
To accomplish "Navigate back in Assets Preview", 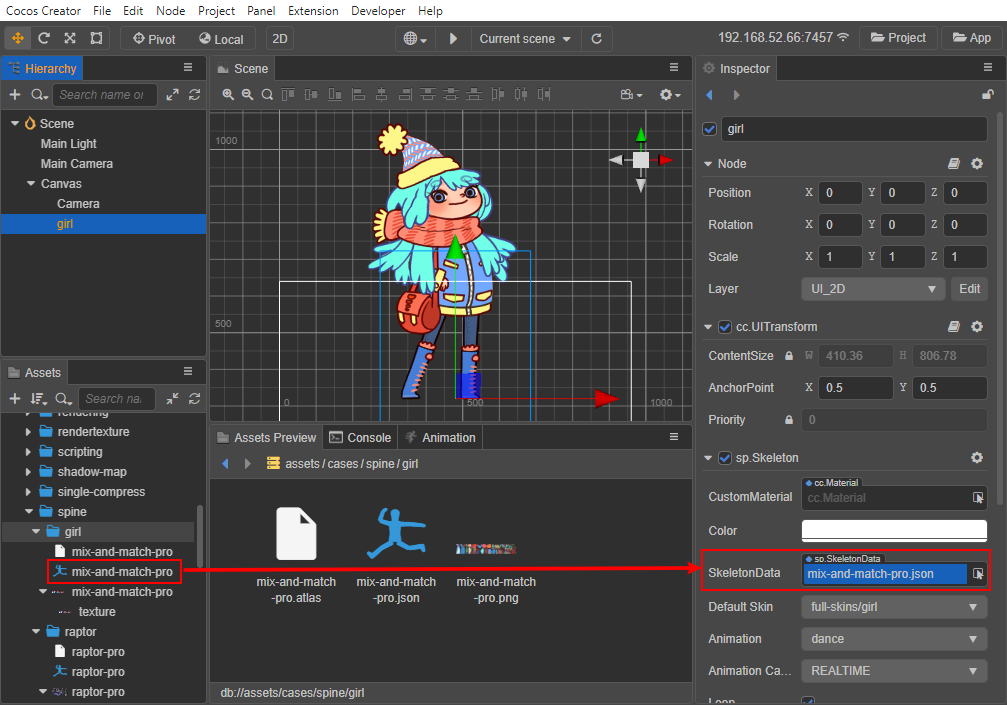I will point(225,464).
